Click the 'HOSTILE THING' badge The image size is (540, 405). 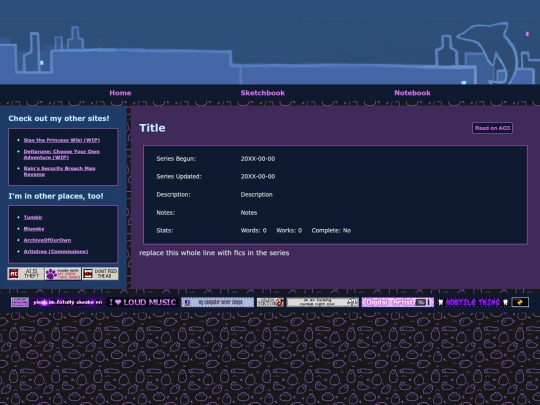point(472,302)
